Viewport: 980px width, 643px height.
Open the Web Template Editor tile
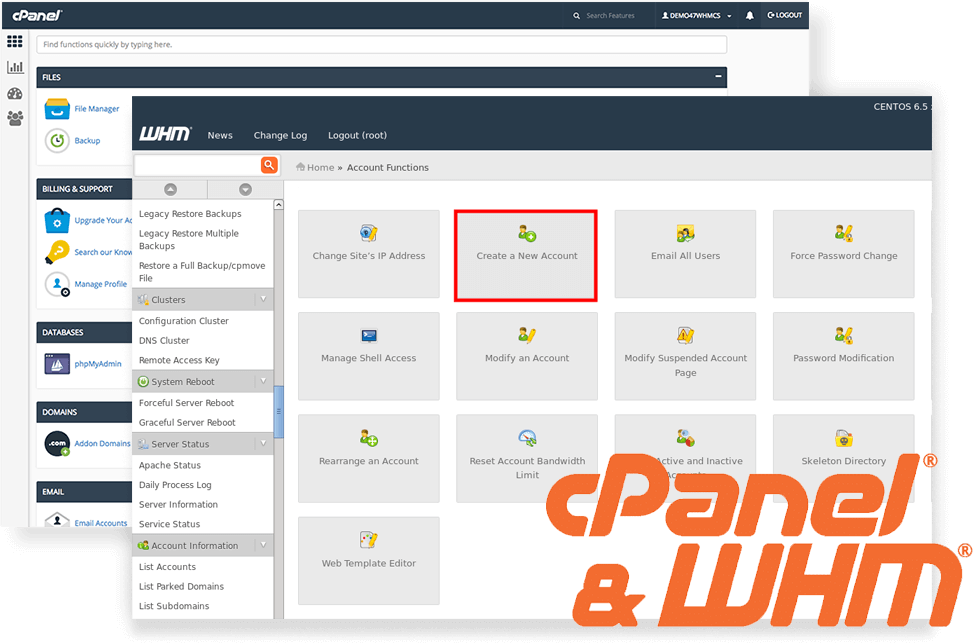coord(369,561)
